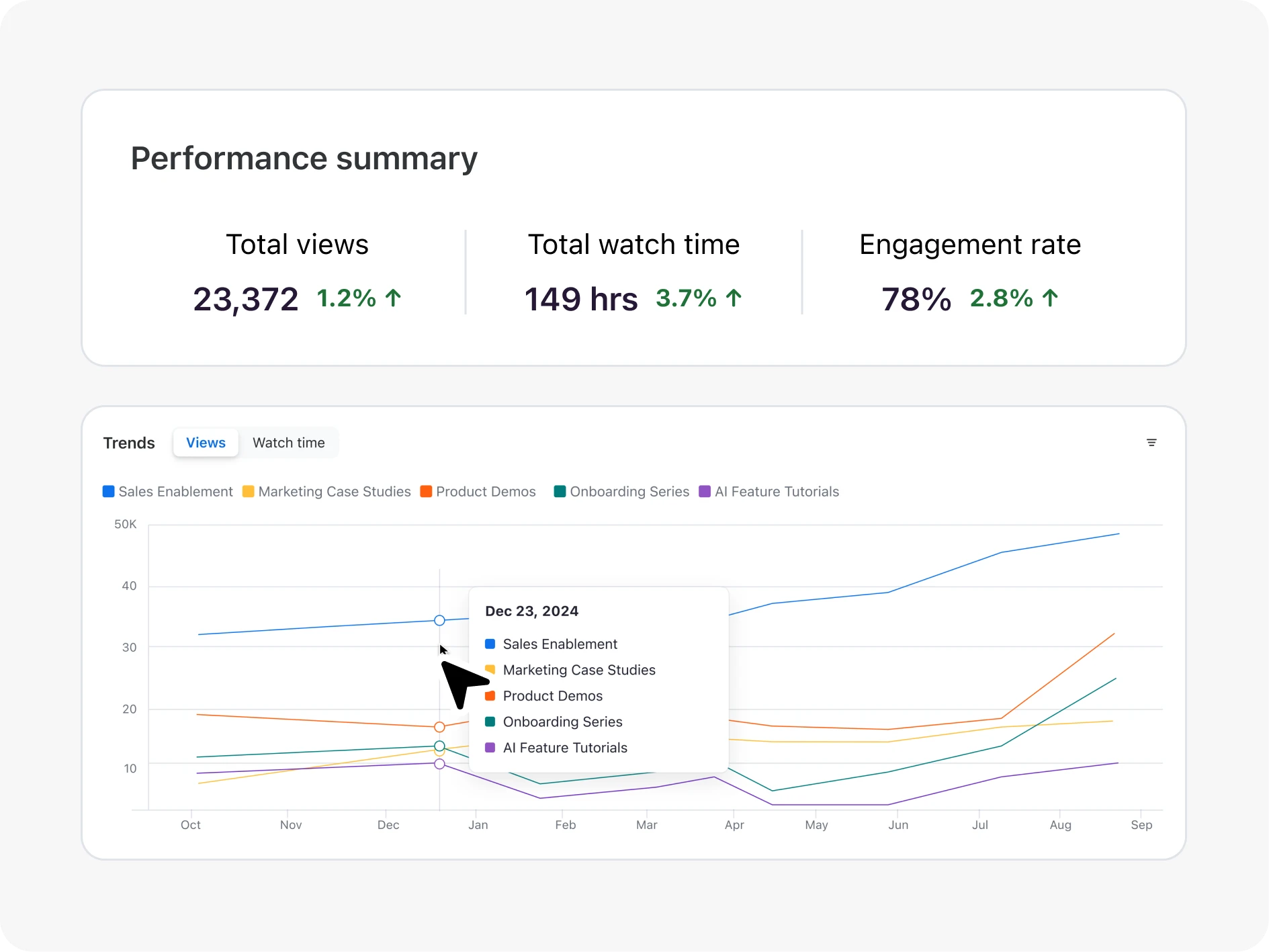This screenshot has height=952, width=1269.
Task: Click the blue Sales Enablement data point marker
Action: [439, 620]
